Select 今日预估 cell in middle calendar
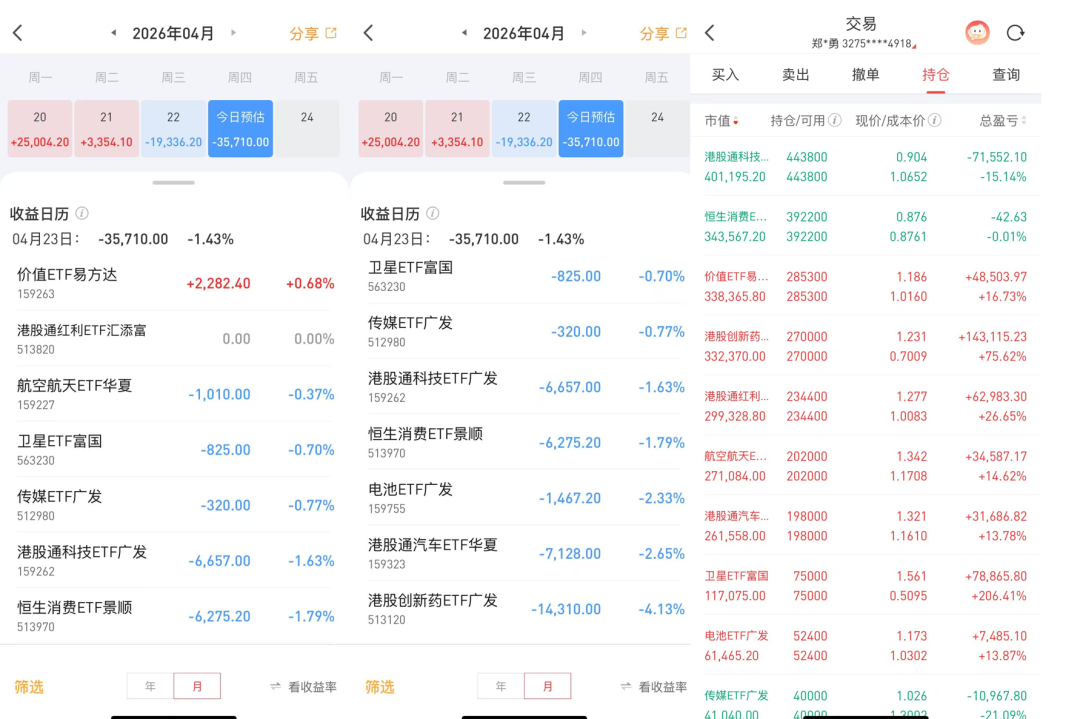Screen dimensions: 1080x719 click(x=591, y=129)
